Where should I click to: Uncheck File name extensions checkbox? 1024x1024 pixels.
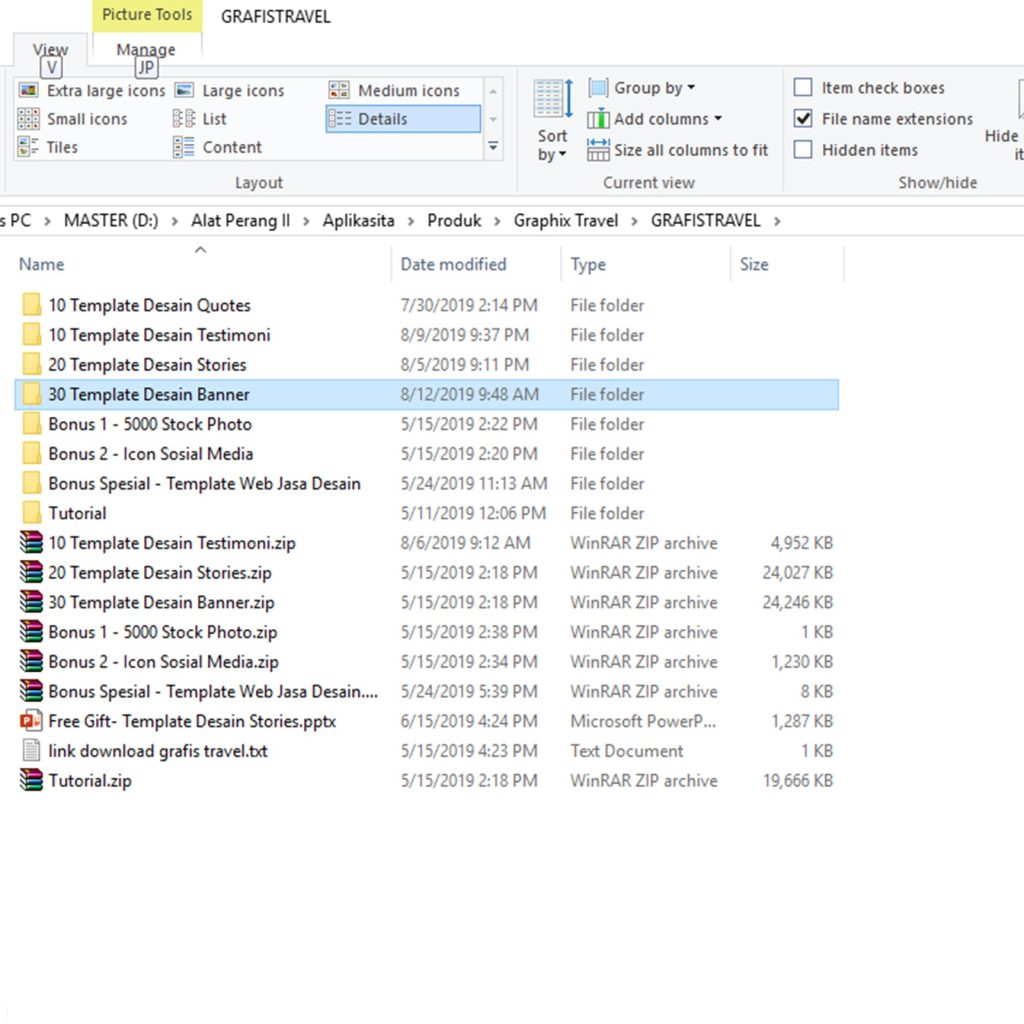click(x=803, y=119)
